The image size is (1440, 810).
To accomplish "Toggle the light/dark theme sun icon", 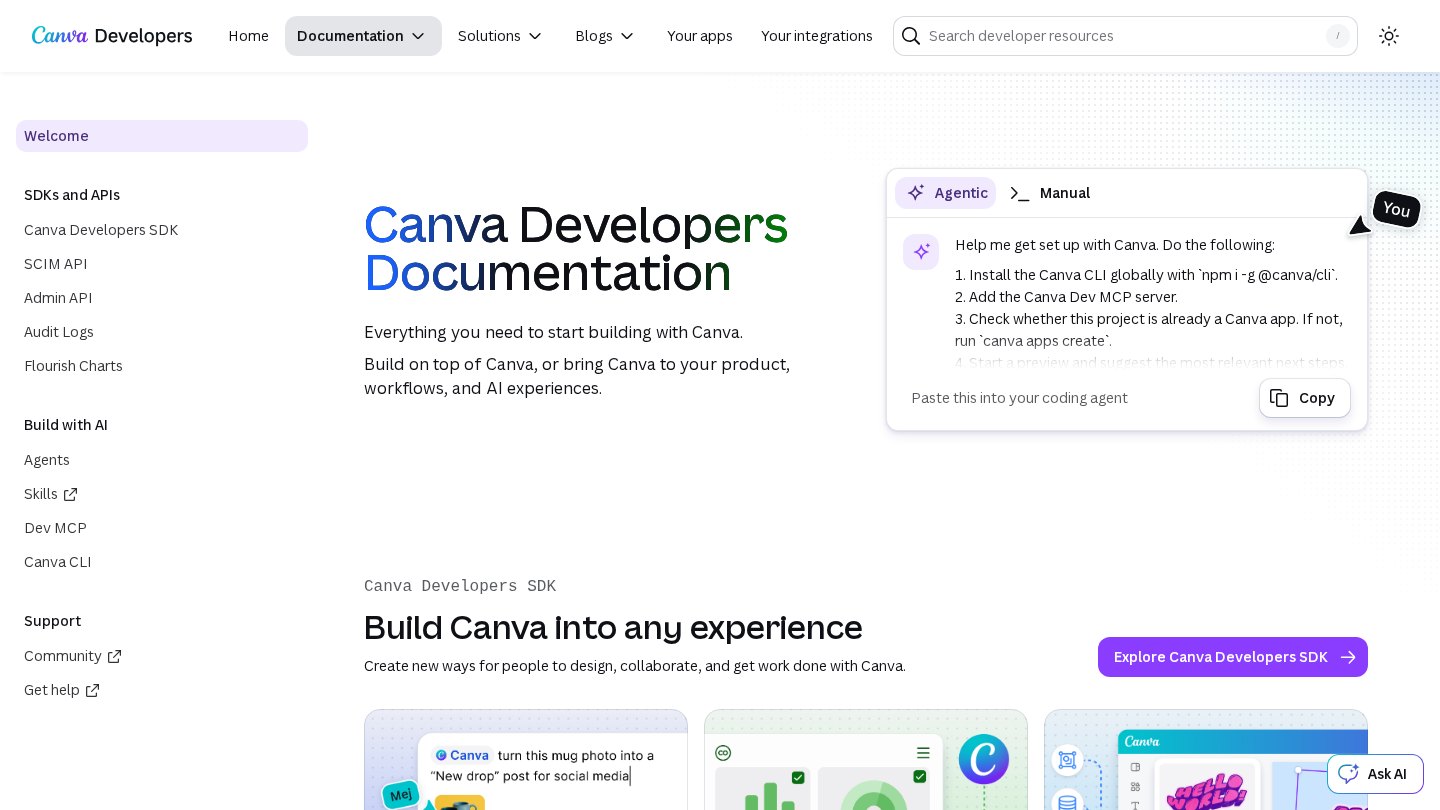I will click(x=1389, y=36).
